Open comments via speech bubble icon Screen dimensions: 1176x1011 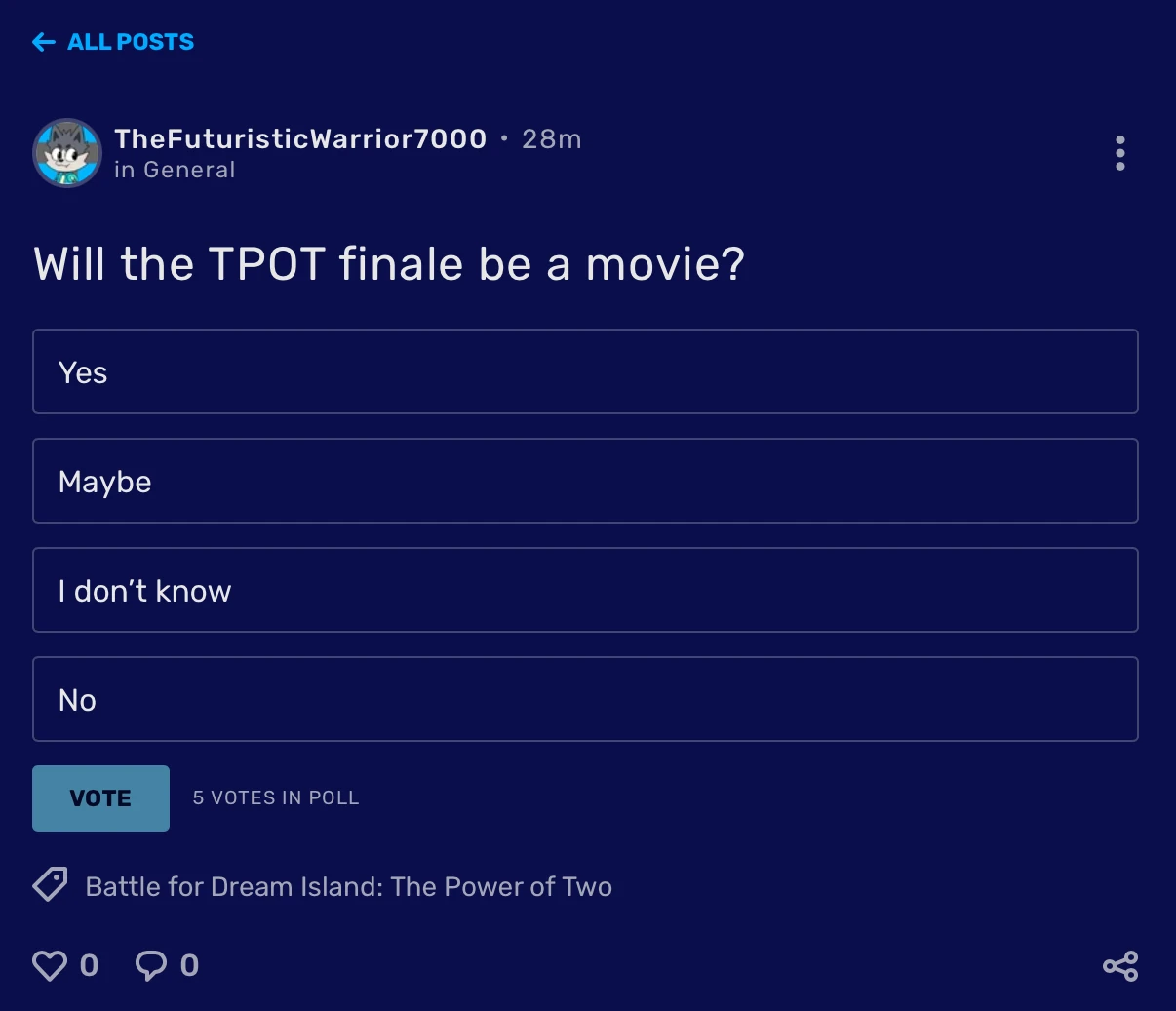(151, 965)
